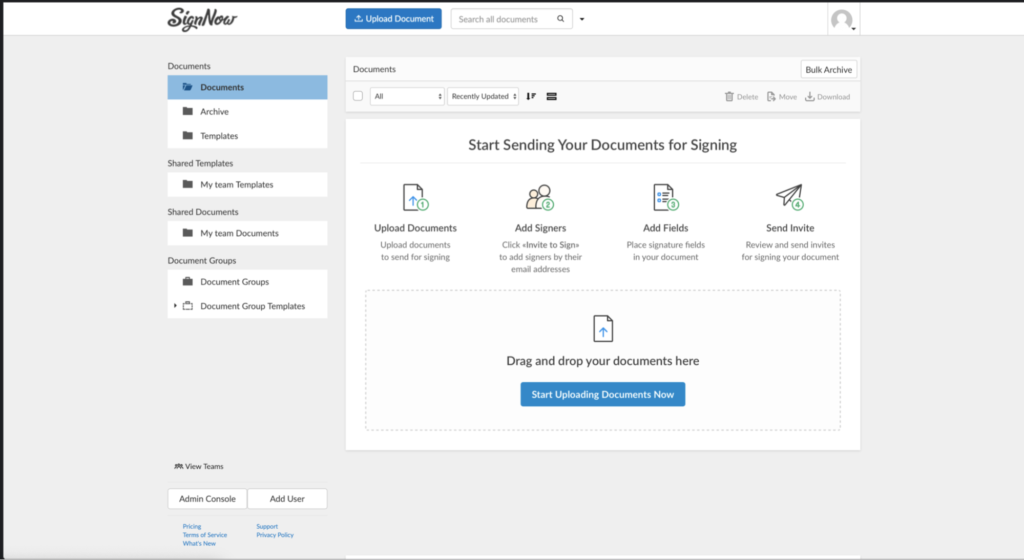
Task: Click the Delete trash icon
Action: (730, 97)
